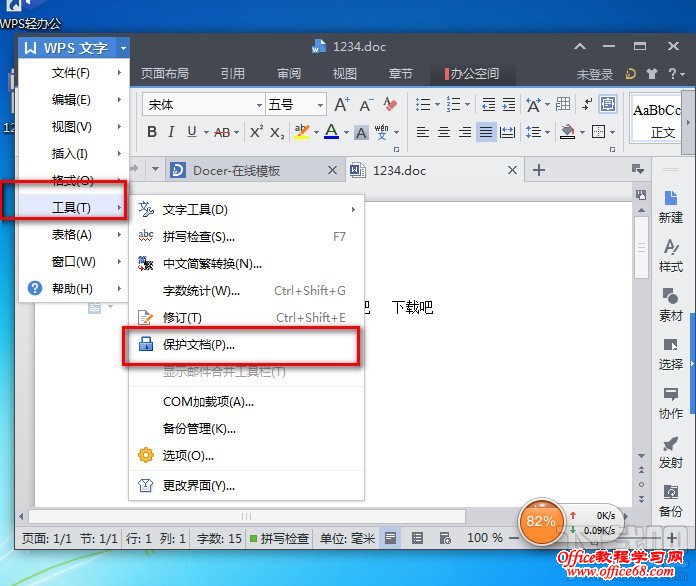Toggle italic formatting
This screenshot has width=696, height=586.
pos(171,132)
